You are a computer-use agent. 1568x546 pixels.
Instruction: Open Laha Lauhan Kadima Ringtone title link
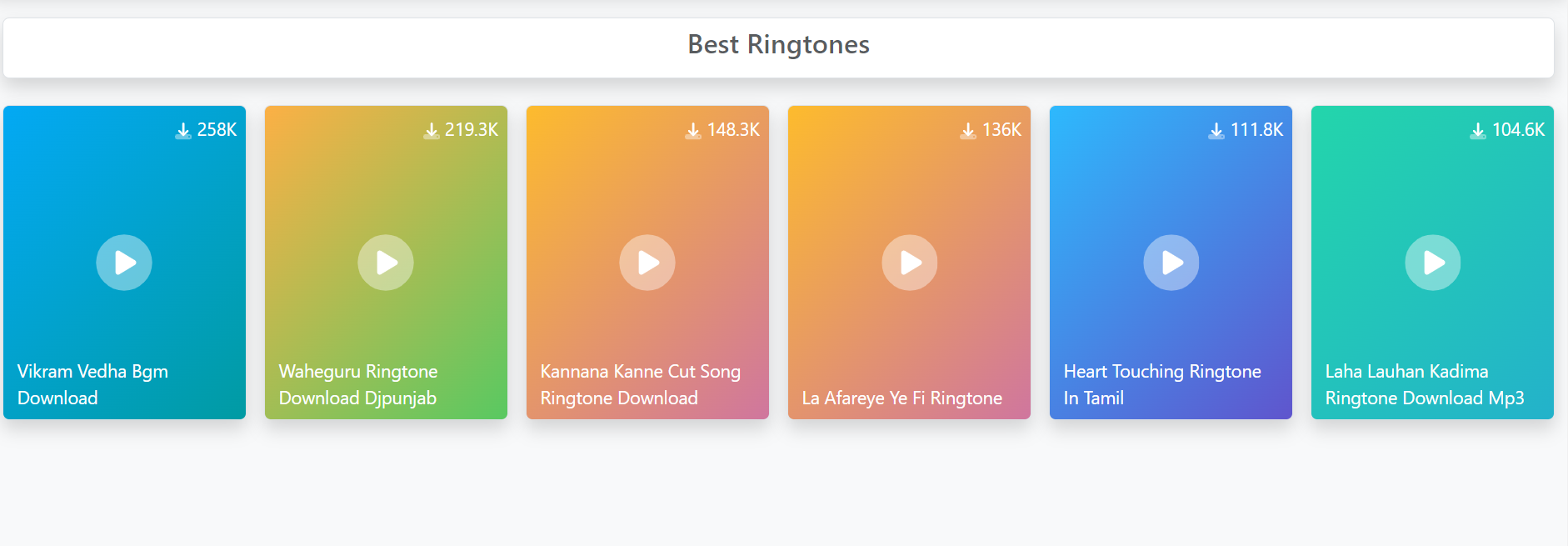point(1424,384)
